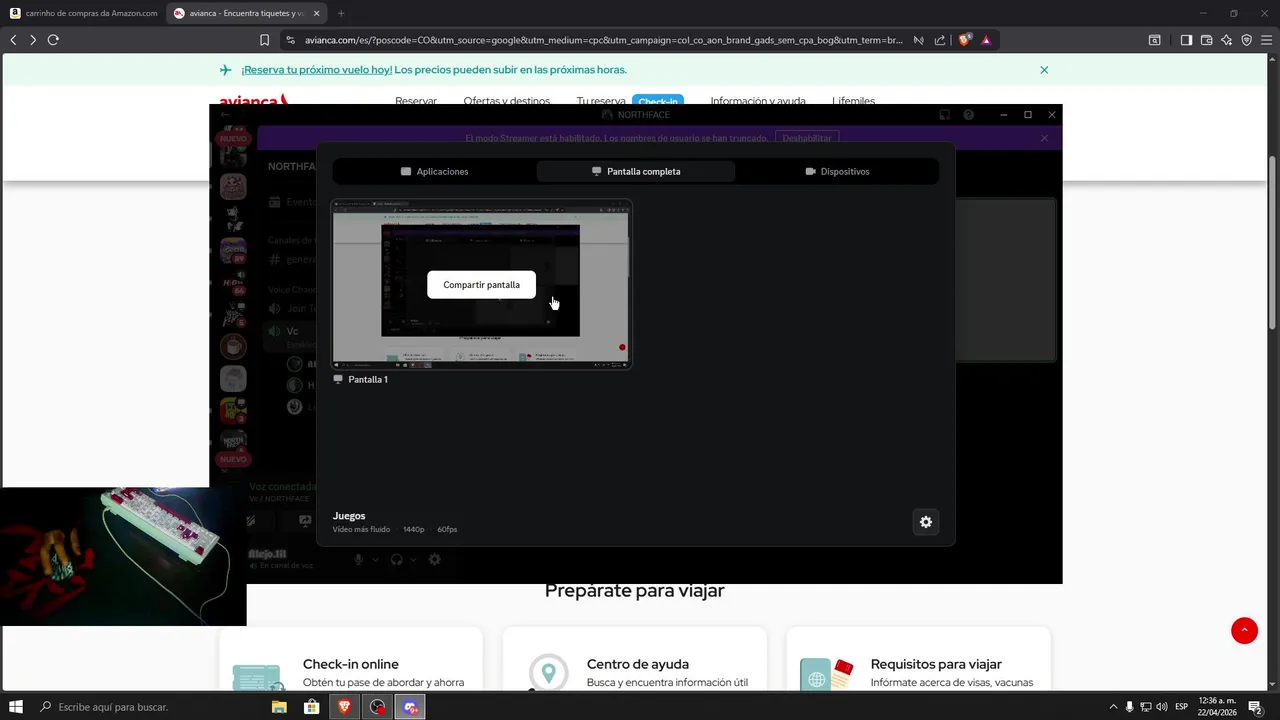The height and width of the screenshot is (720, 1280).
Task: Click the Compartir pantalla button
Action: 481,285
